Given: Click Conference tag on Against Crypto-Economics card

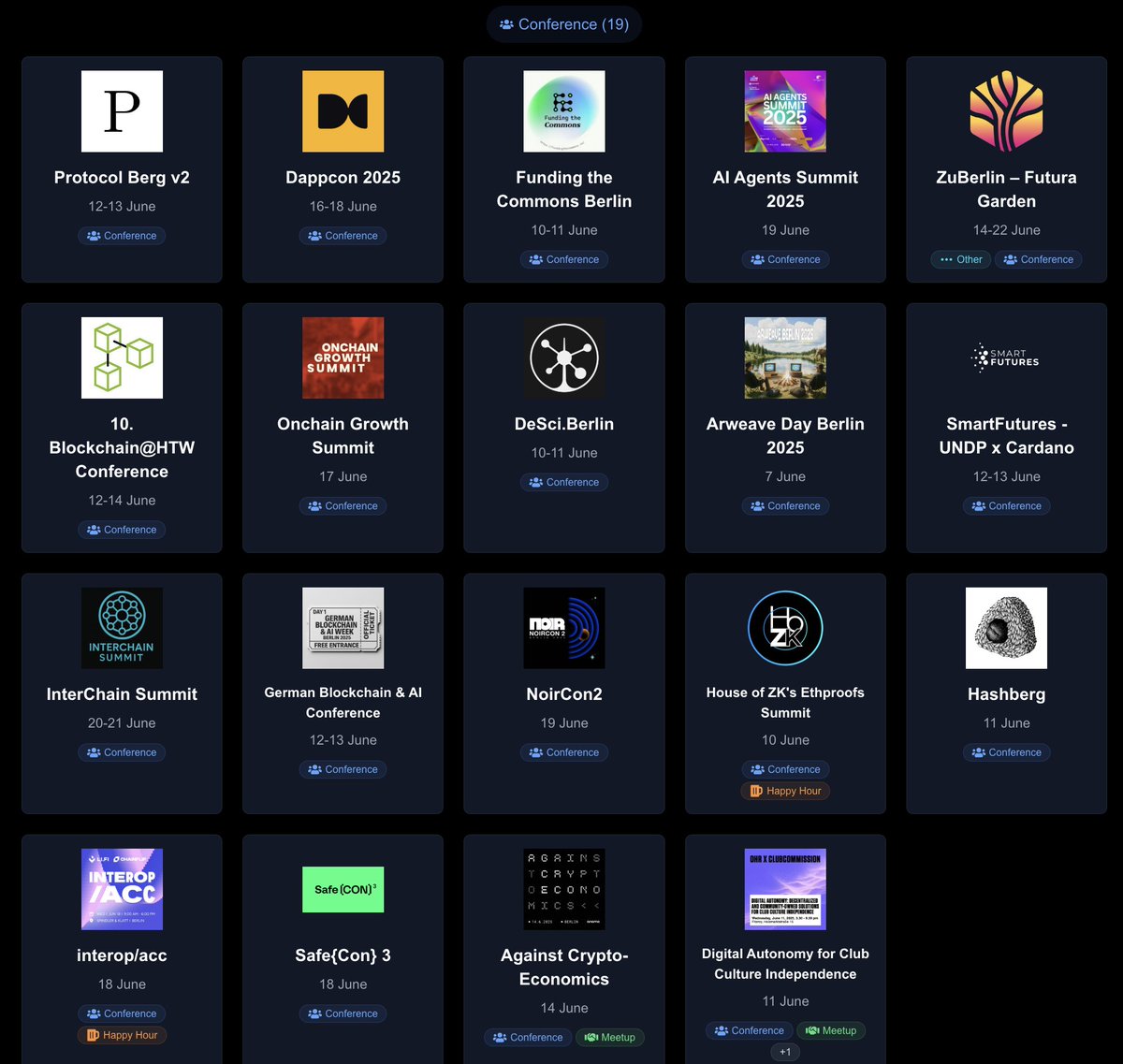Looking at the screenshot, I should 528,1038.
